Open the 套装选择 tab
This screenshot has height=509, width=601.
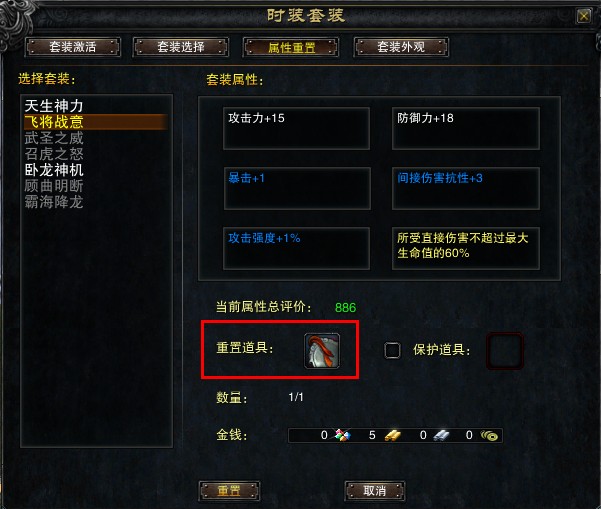(x=181, y=47)
